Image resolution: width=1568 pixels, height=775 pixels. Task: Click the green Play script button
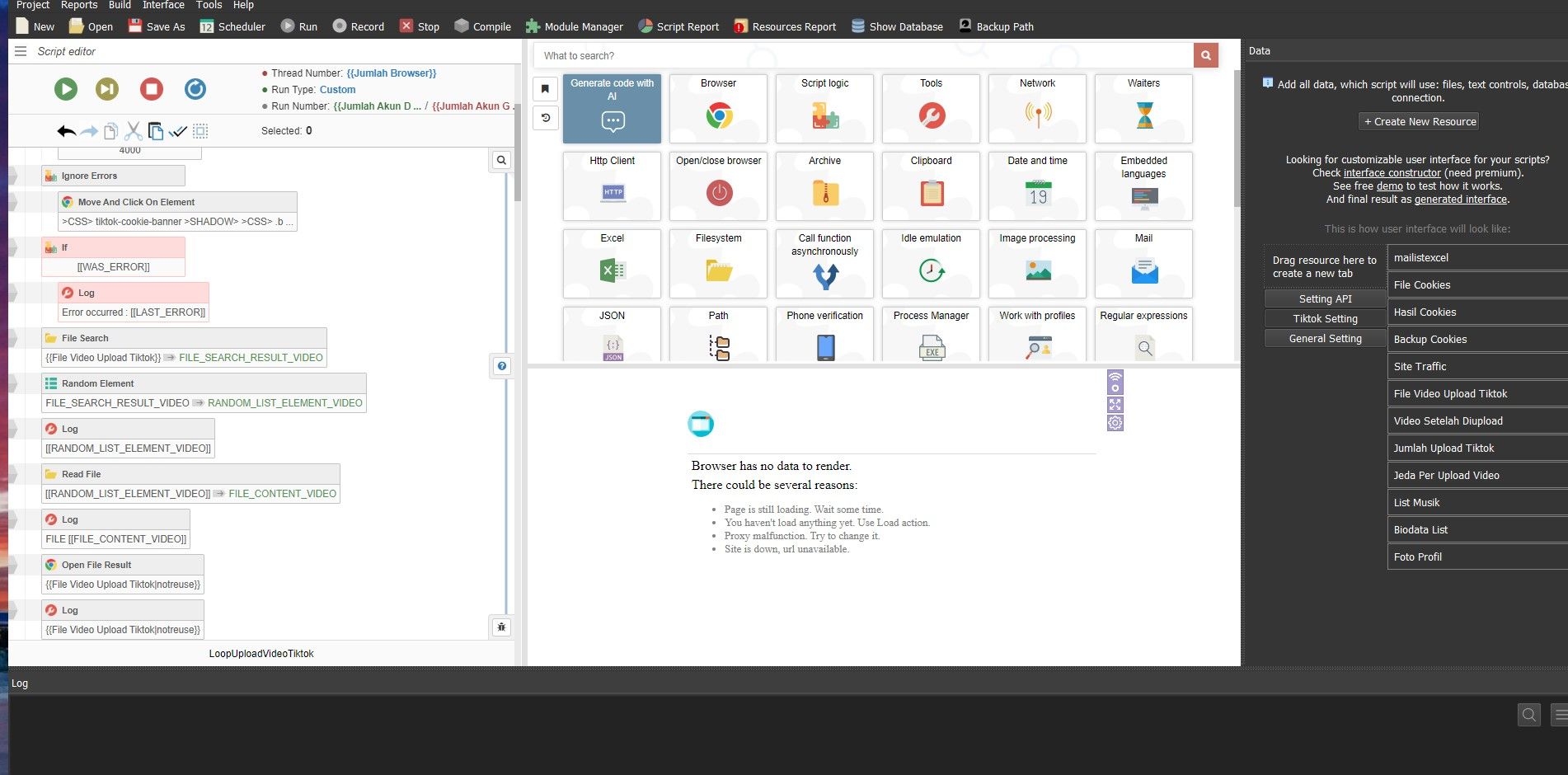[66, 89]
